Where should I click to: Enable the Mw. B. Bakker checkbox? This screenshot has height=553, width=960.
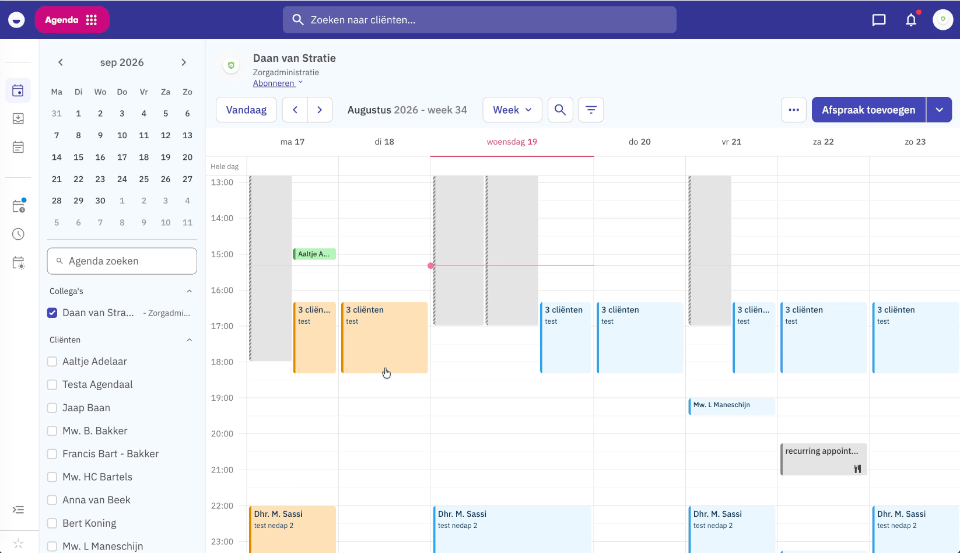click(x=52, y=431)
